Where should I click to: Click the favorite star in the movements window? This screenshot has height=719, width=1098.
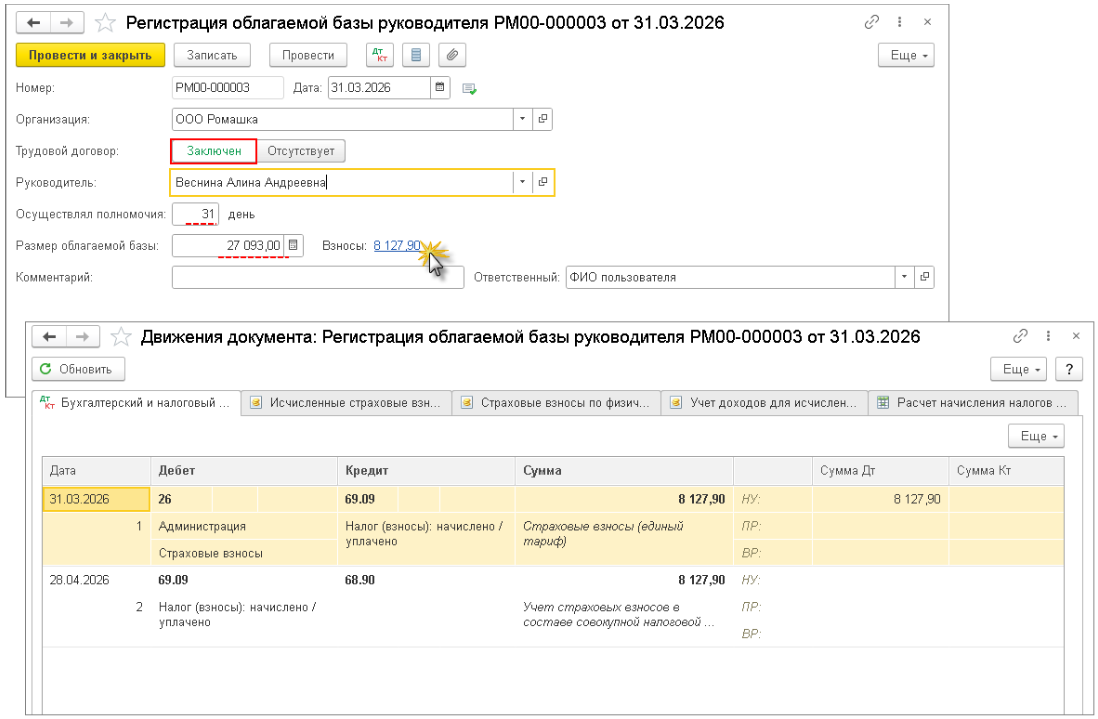(121, 336)
